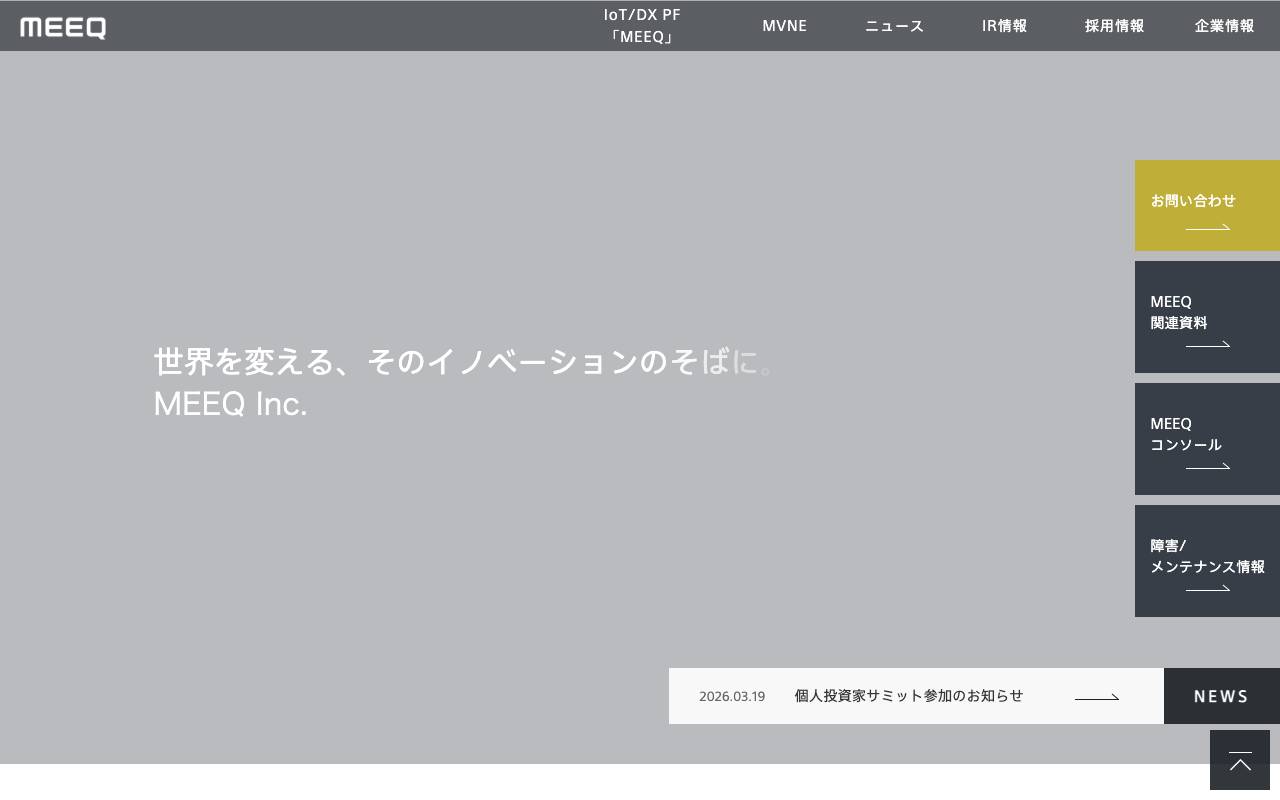1280x800 pixels.
Task: Click the arrow icon on 障害/メンテナンス情報 panel
Action: click(x=1208, y=588)
